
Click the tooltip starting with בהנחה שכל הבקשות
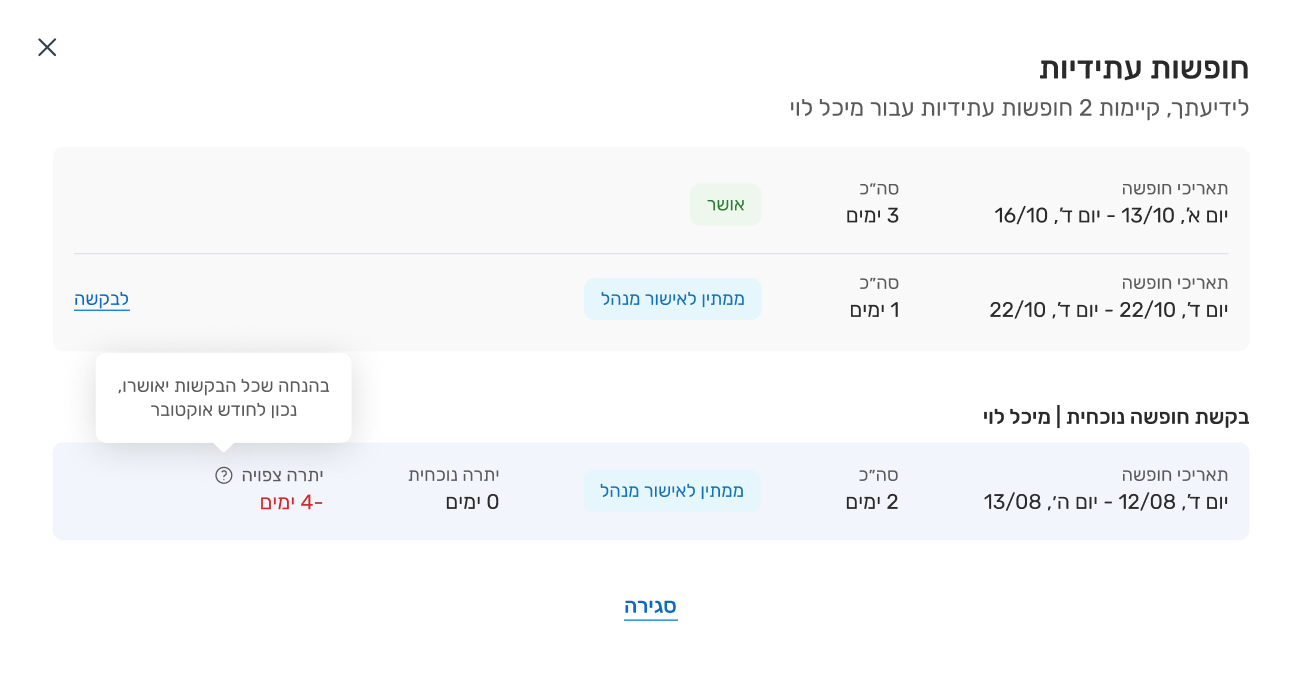pyautogui.click(x=224, y=397)
